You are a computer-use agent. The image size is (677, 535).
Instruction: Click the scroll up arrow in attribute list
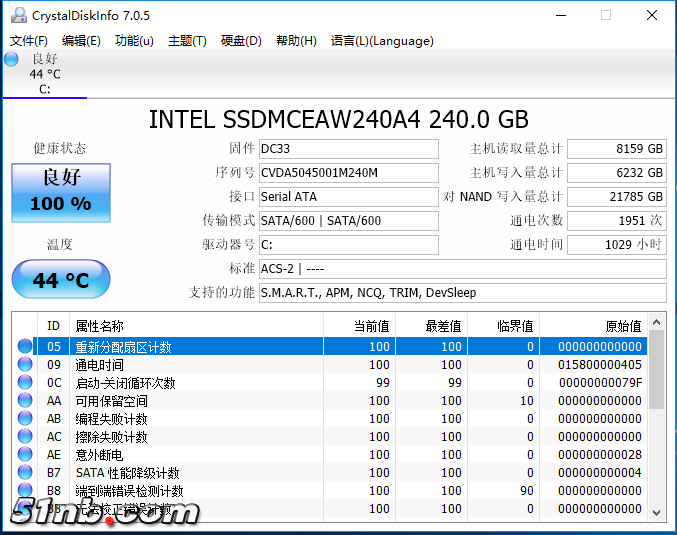[656, 322]
